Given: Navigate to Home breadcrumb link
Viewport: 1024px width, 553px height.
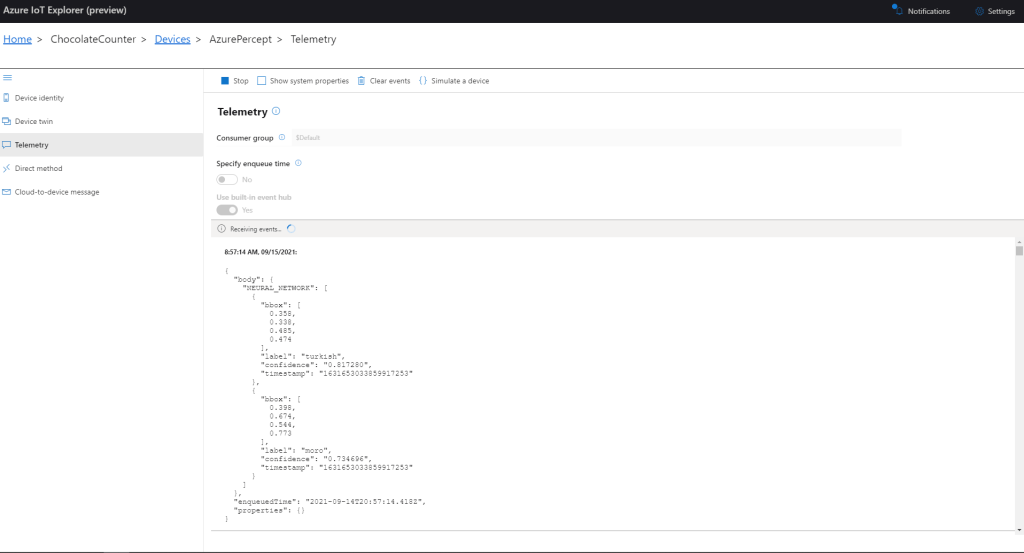Looking at the screenshot, I should (17, 39).
